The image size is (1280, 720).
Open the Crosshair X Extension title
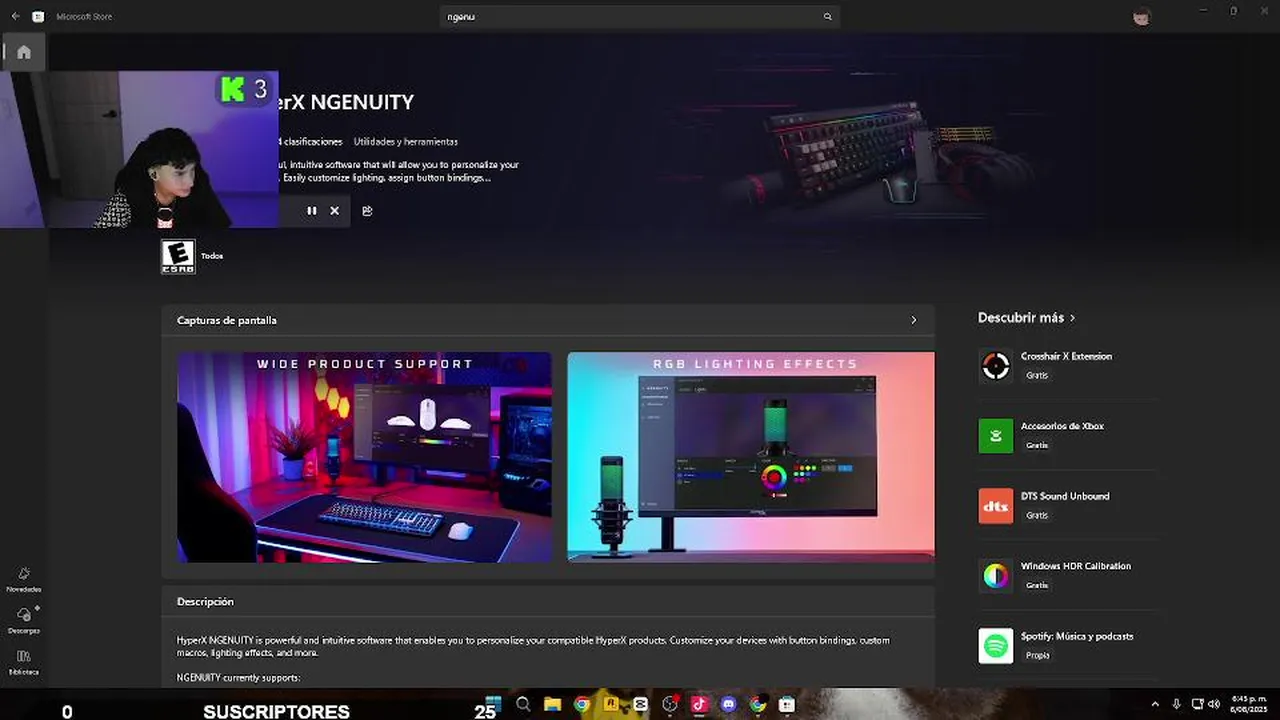click(1066, 356)
